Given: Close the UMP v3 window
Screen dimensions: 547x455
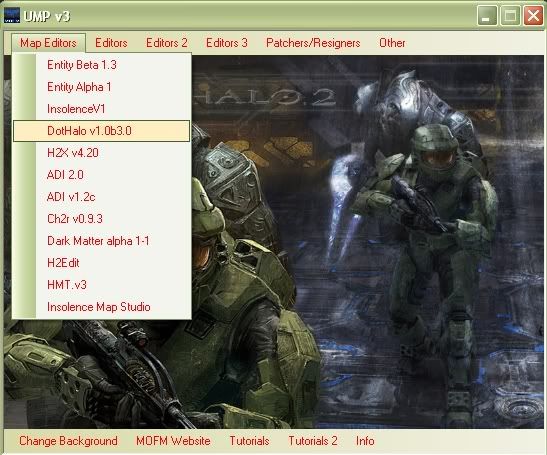Looking at the screenshot, I should (x=533, y=16).
